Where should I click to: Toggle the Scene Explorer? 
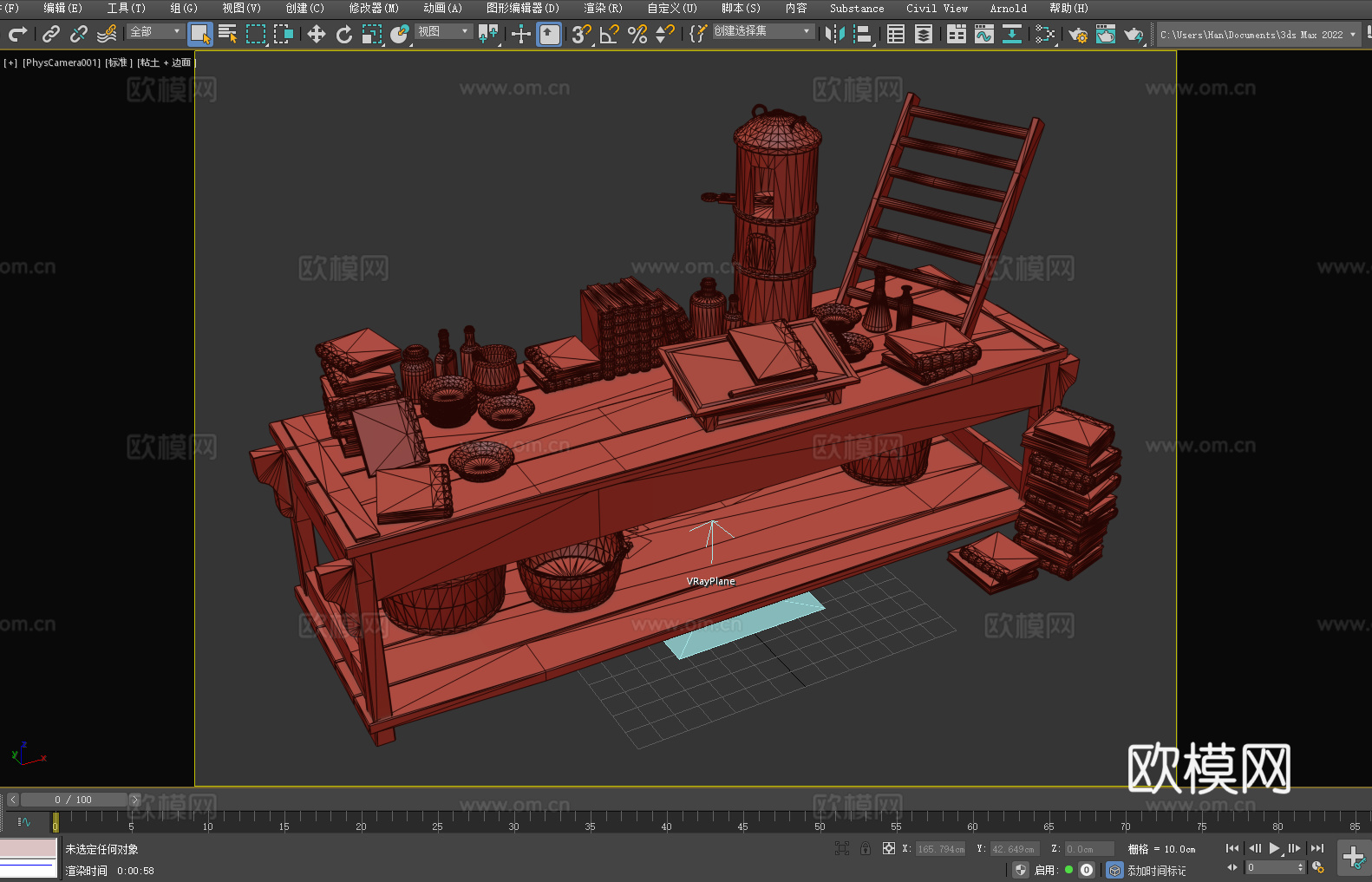pos(896,34)
